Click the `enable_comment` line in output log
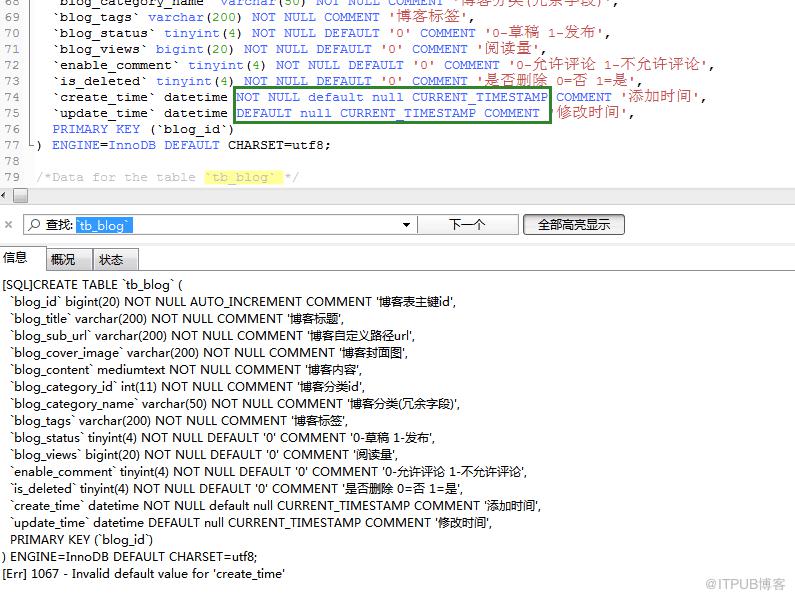Viewport: 795px width, 599px height. [x=269, y=472]
